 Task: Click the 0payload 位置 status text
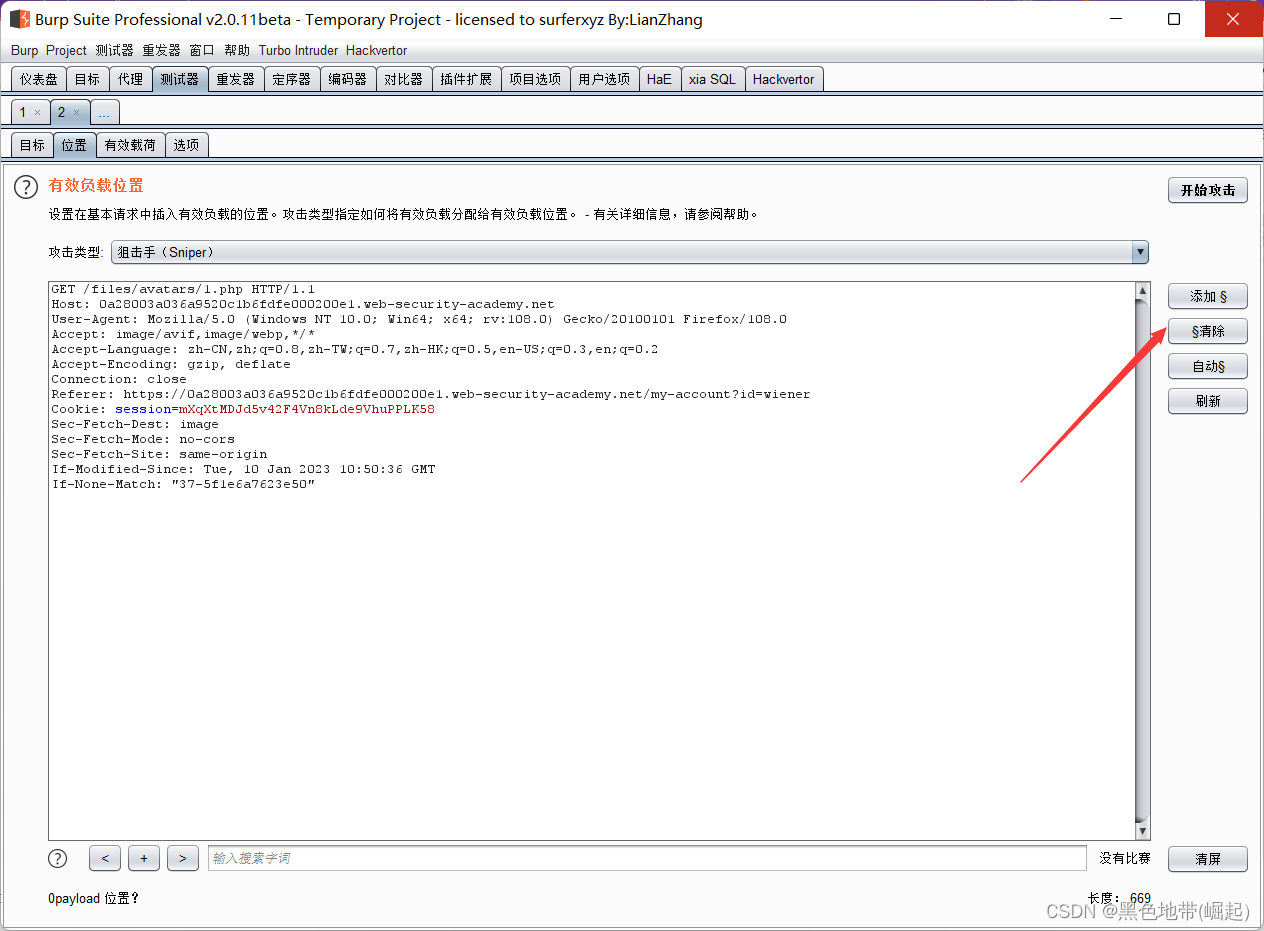pos(94,898)
